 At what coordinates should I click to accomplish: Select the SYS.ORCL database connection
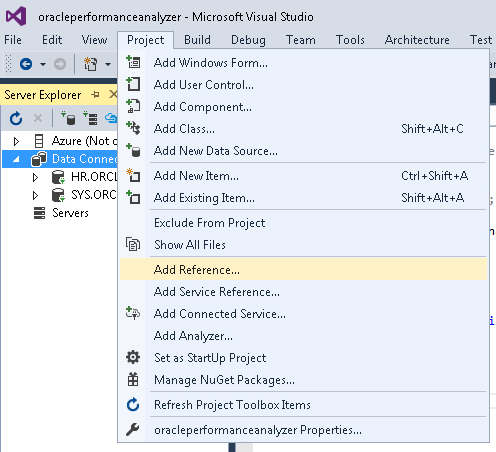tap(94, 195)
